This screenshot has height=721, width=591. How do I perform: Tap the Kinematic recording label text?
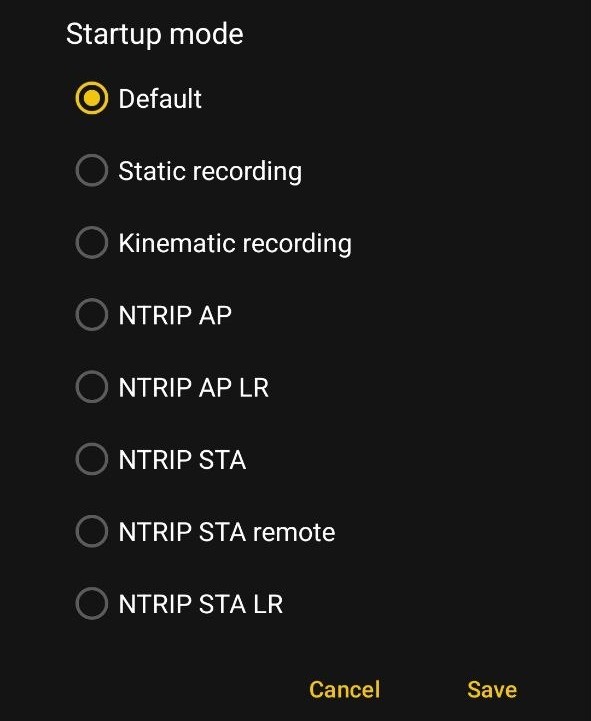pyautogui.click(x=235, y=243)
